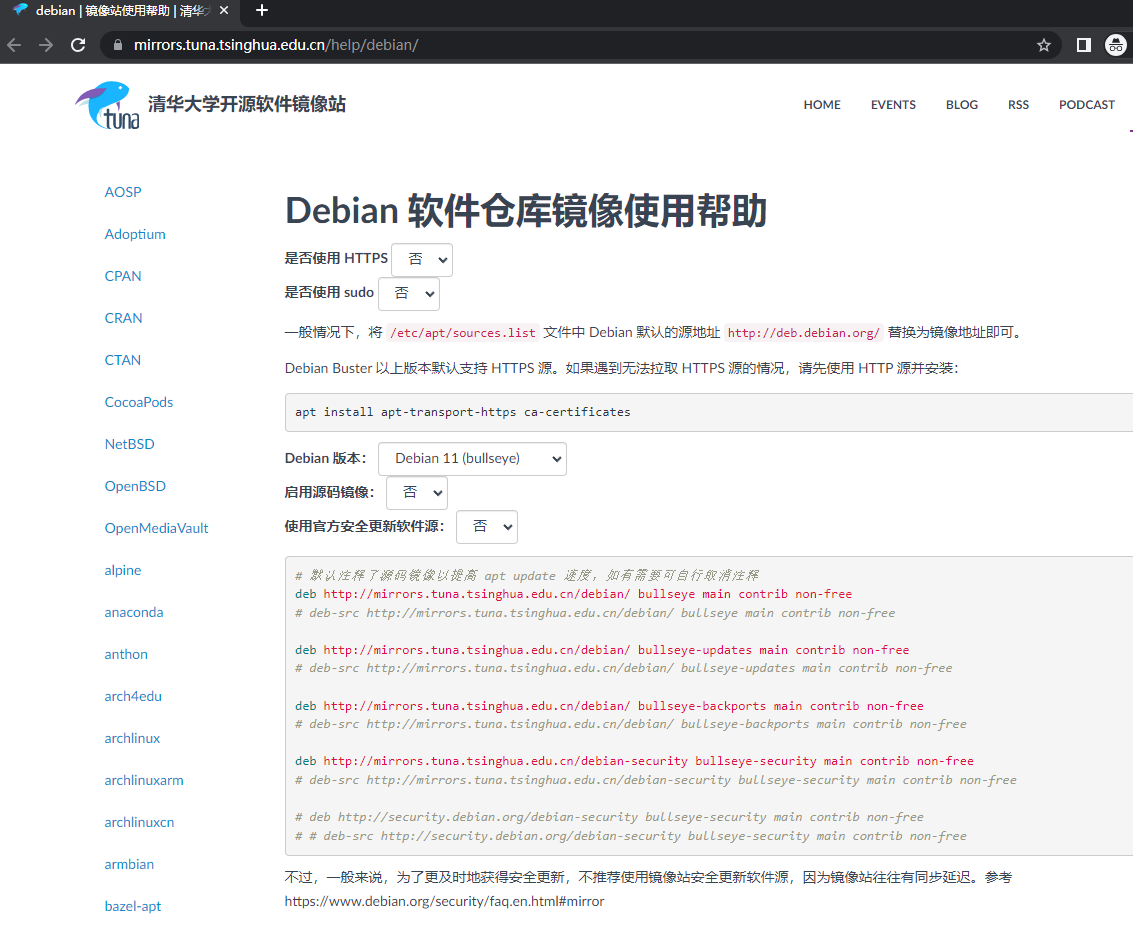
Task: Open the 使用官方安全更新软件源 dropdown
Action: point(487,527)
